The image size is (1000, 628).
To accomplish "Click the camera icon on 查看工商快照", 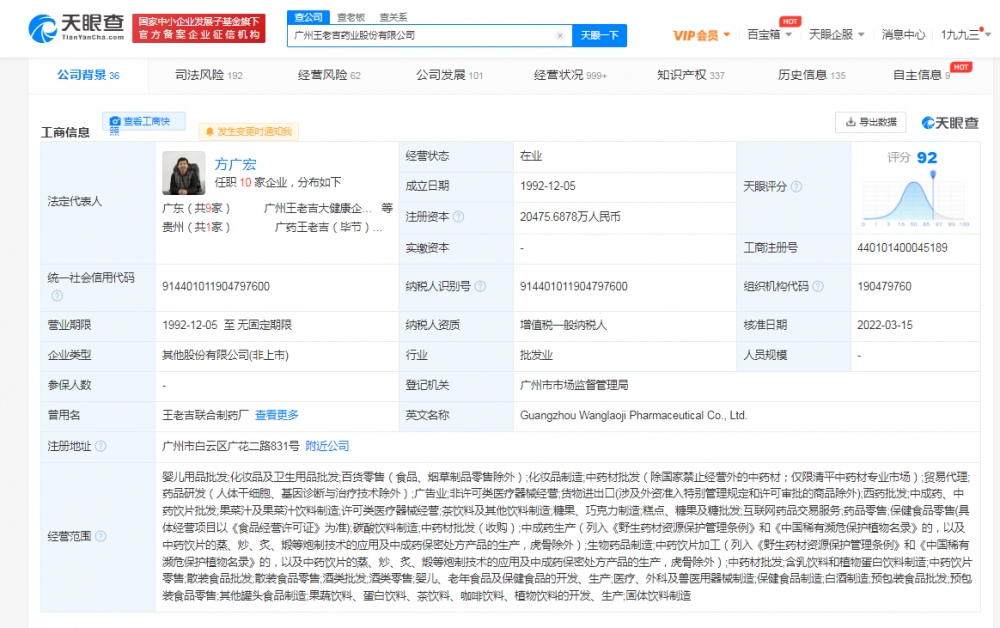I will point(115,122).
